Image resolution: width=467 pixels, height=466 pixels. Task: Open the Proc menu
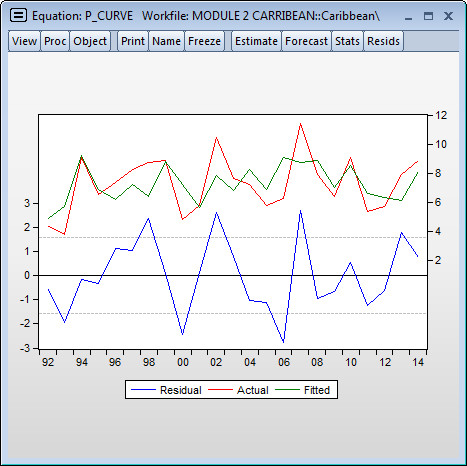tap(55, 41)
